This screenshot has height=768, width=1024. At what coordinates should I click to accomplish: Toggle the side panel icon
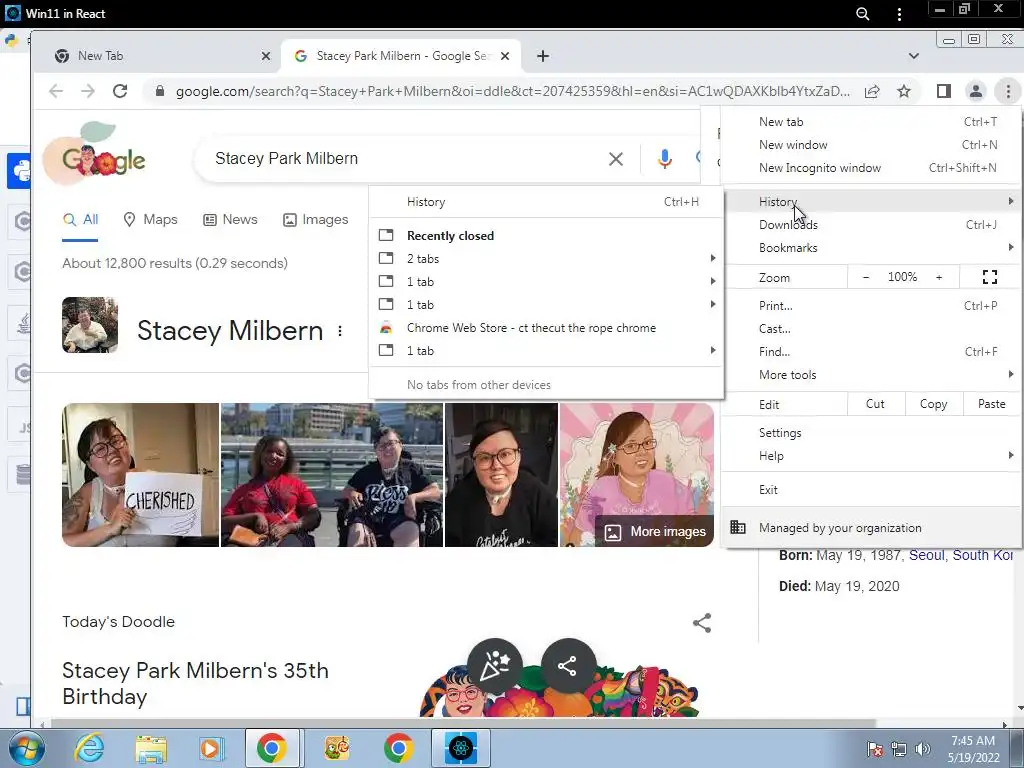pyautogui.click(x=944, y=91)
